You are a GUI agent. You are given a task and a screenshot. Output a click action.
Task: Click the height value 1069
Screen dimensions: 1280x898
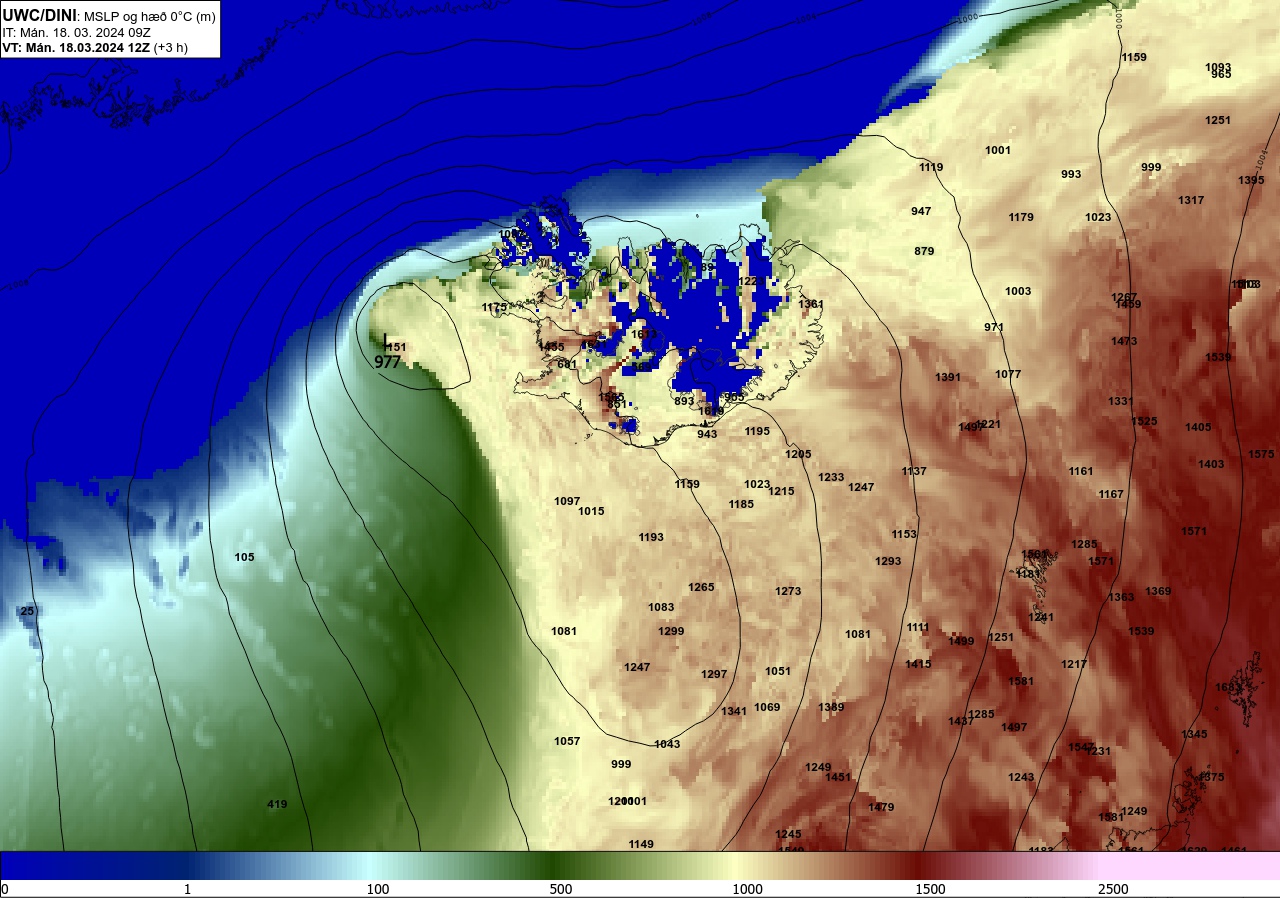[x=767, y=707]
